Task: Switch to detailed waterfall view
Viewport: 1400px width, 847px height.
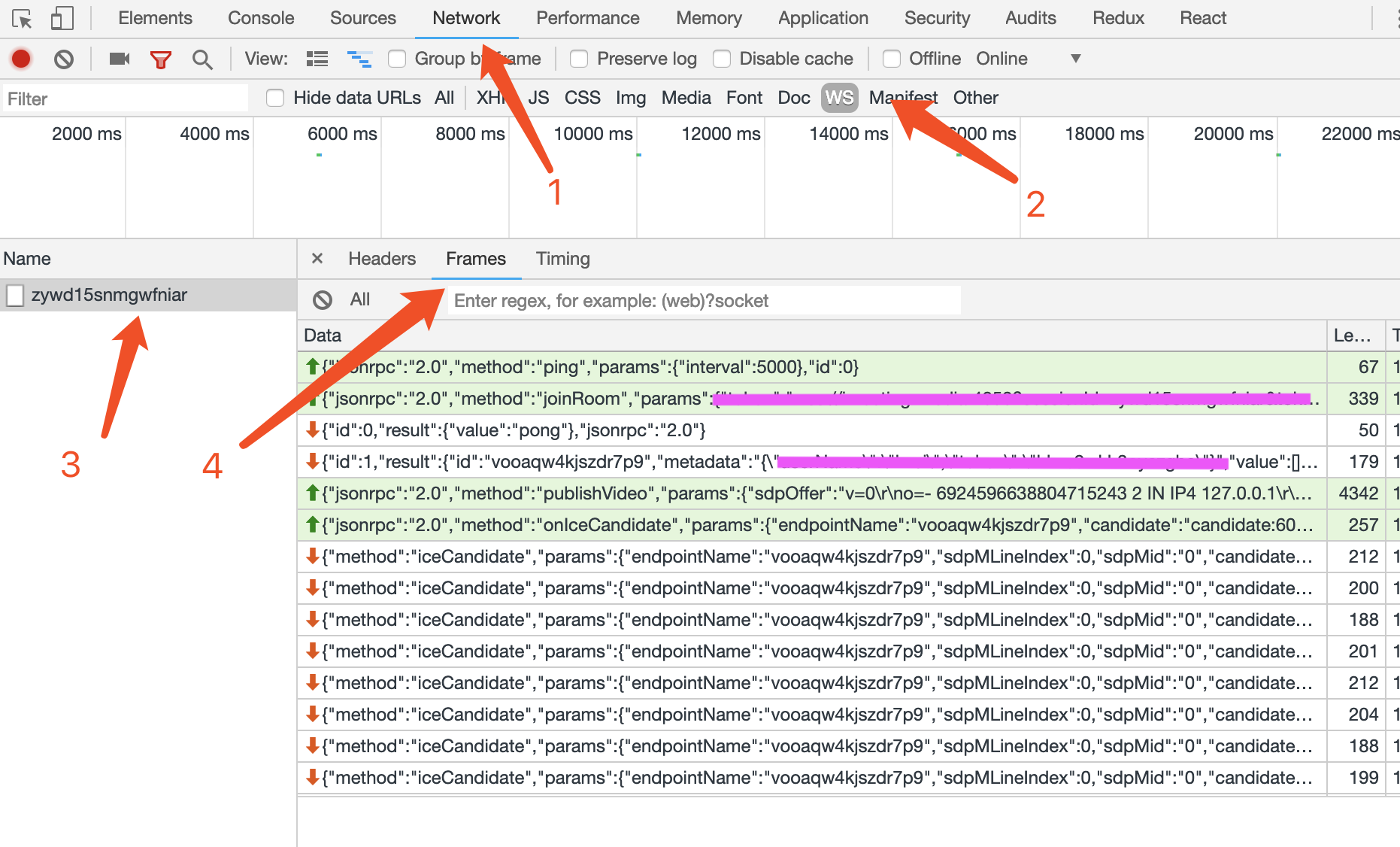Action: pos(359,58)
